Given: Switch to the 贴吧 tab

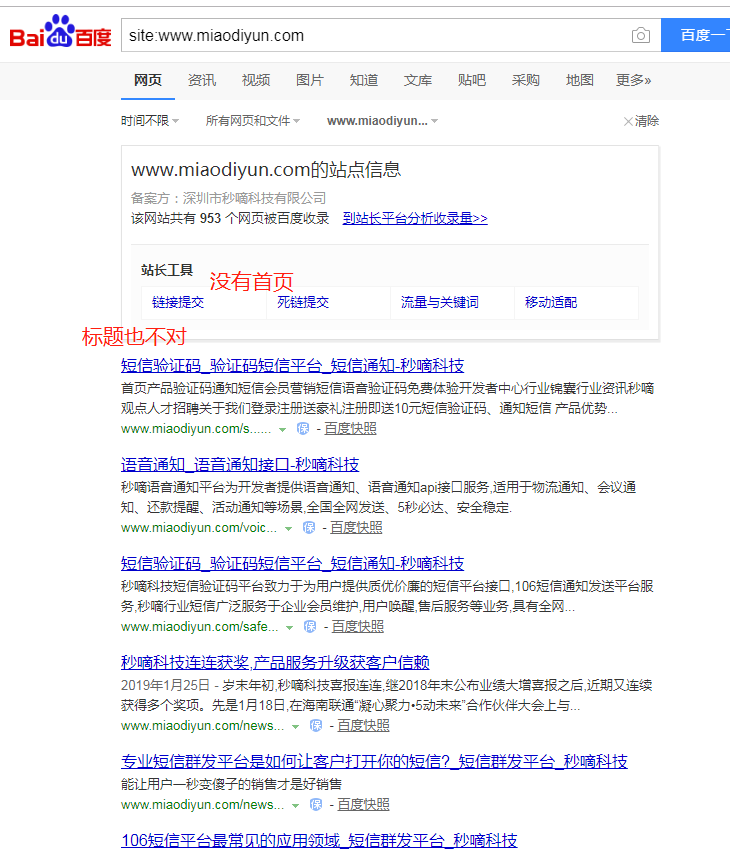Looking at the screenshot, I should tap(472, 80).
